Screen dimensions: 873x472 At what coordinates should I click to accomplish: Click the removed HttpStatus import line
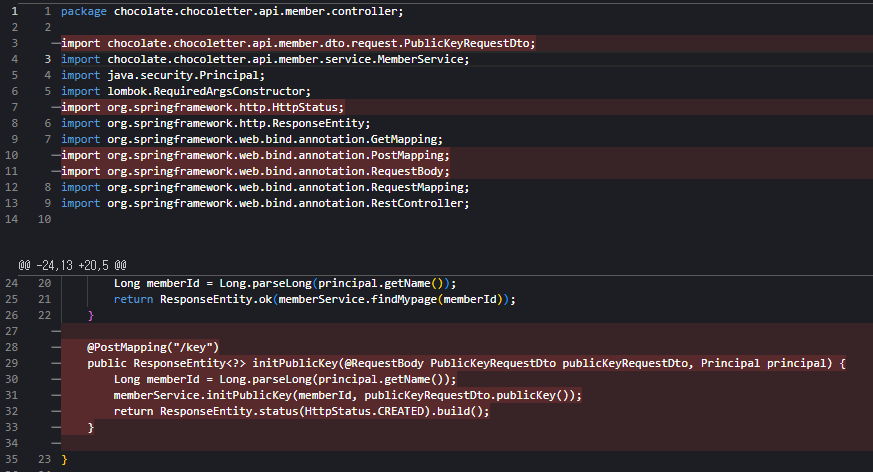point(202,108)
